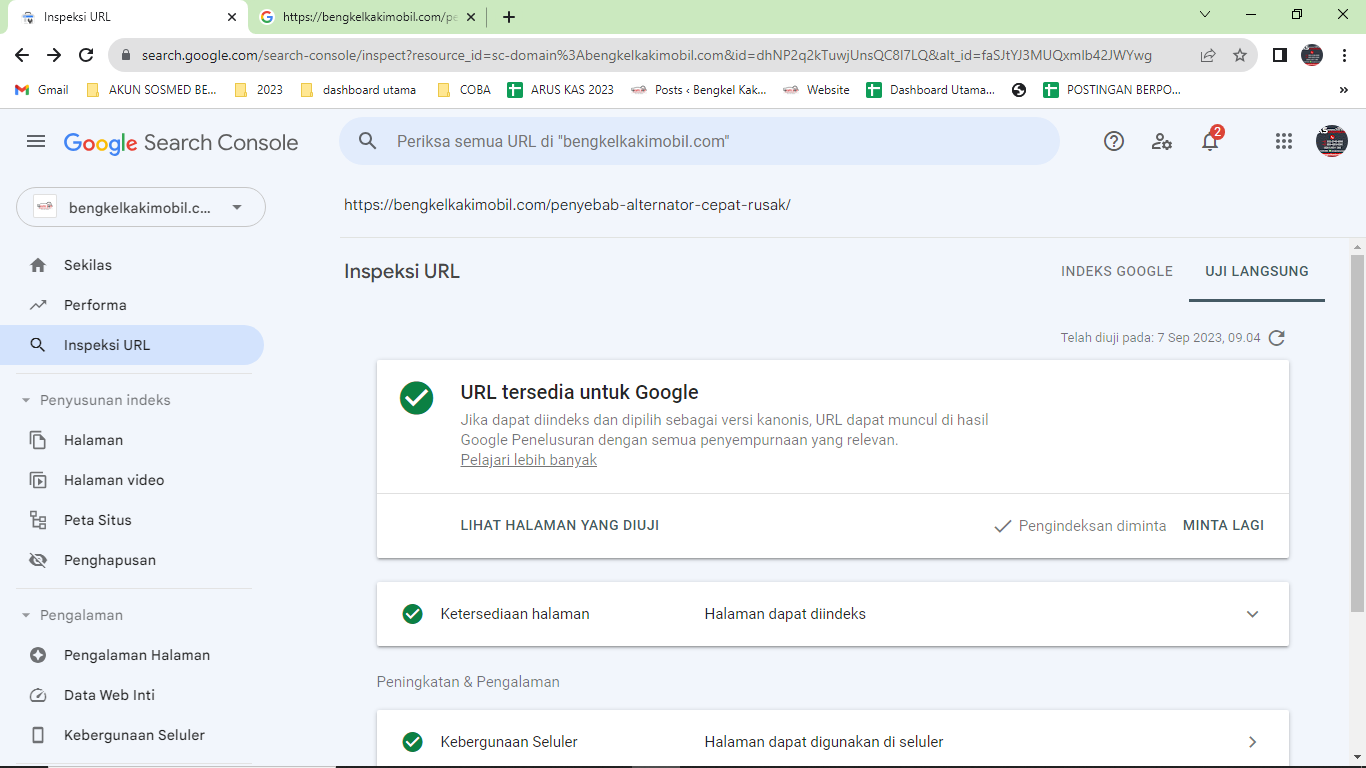The image size is (1366, 768).
Task: Open AKUN SOSMED BE... bookmark folder
Action: [152, 90]
